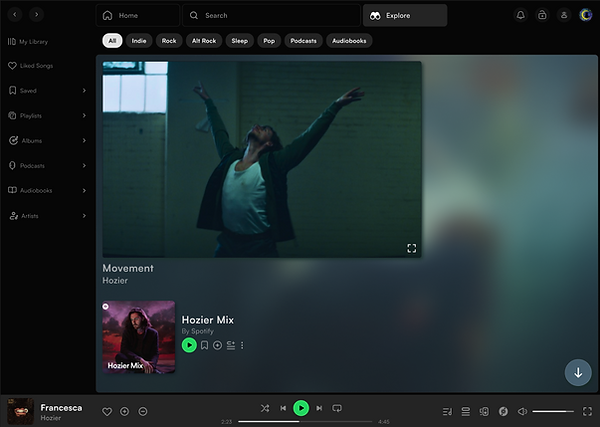This screenshot has height=427, width=600.
Task: Expand the sidebar Audiobooks section chevron
Action: pyautogui.click(x=84, y=190)
